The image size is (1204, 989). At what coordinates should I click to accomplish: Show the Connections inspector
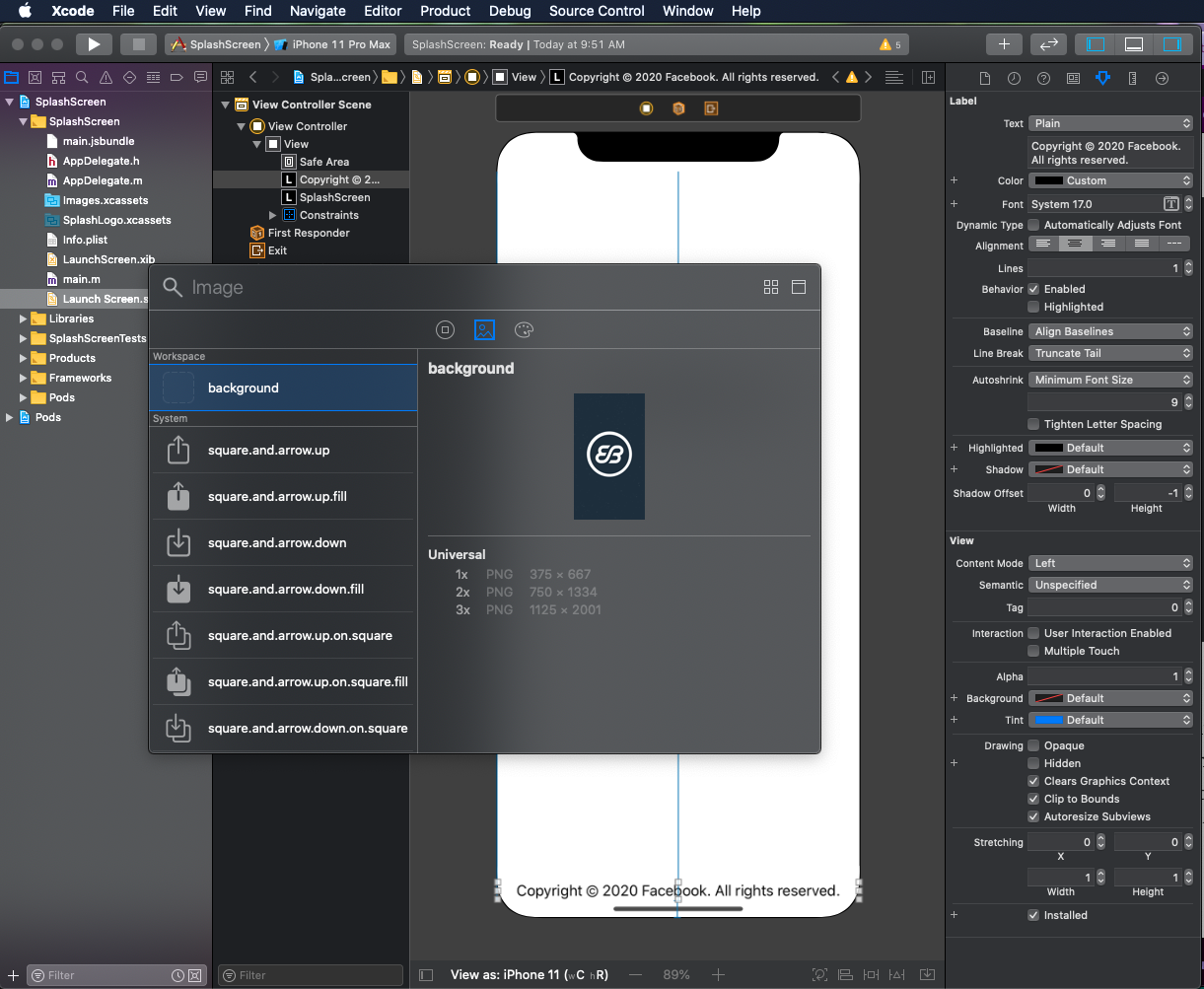pyautogui.click(x=1162, y=78)
